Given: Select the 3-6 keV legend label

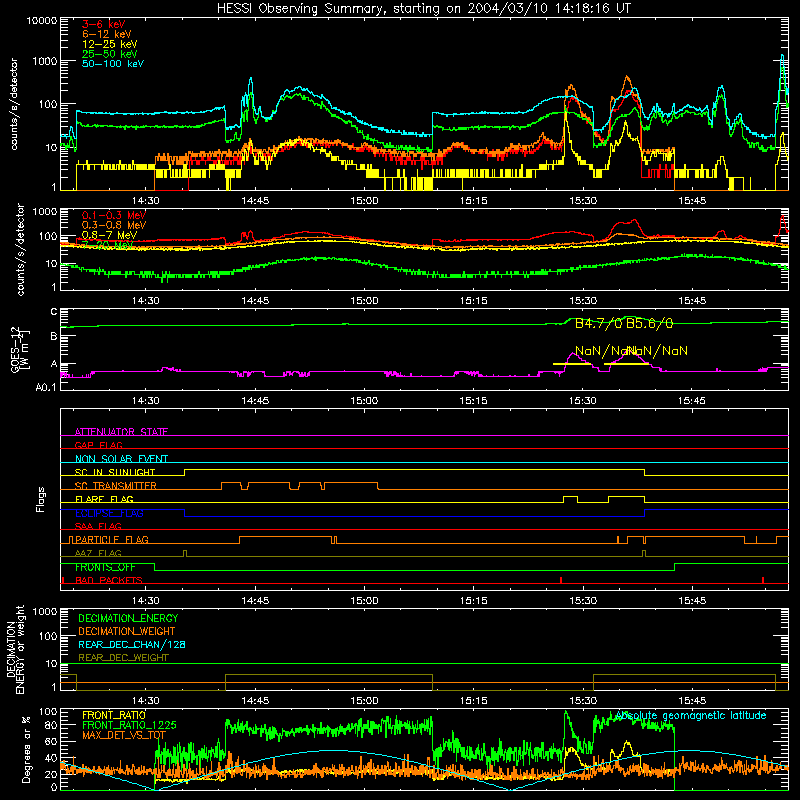Looking at the screenshot, I should (104, 24).
